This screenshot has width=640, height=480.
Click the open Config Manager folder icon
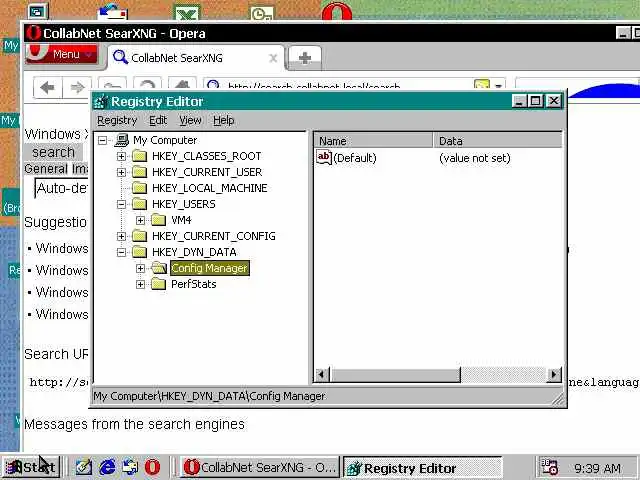tap(159, 268)
